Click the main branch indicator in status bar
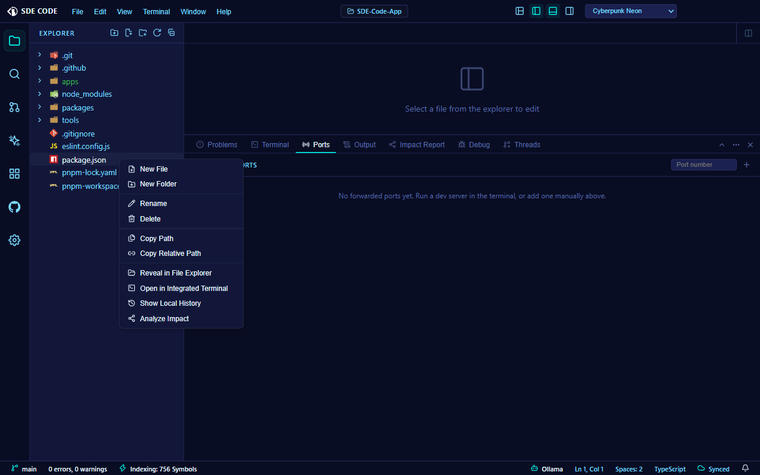Viewport: 760px width, 475px height. [x=24, y=469]
